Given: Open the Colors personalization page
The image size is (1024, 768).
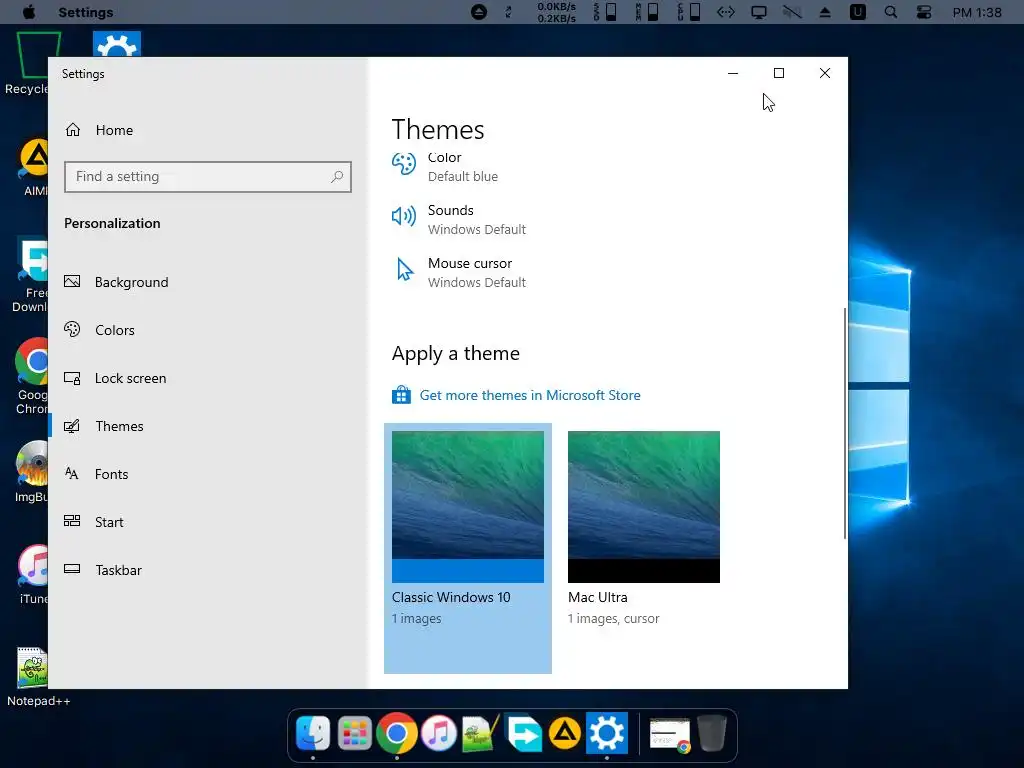Looking at the screenshot, I should pyautogui.click(x=115, y=330).
